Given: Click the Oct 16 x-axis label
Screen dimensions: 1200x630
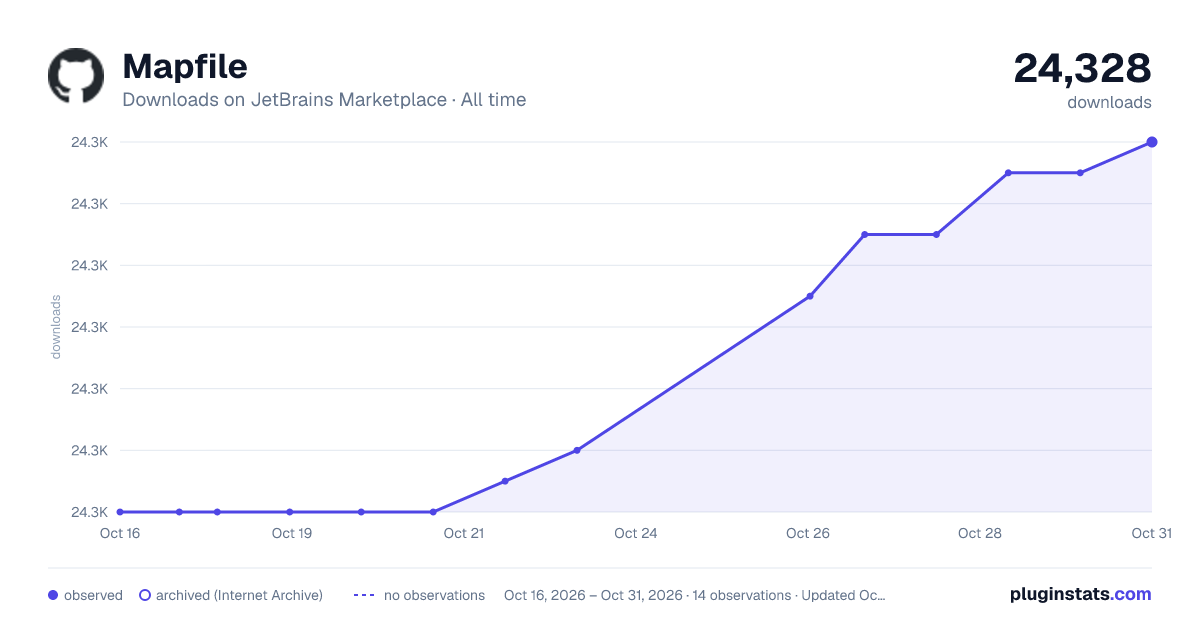Looking at the screenshot, I should tap(120, 533).
